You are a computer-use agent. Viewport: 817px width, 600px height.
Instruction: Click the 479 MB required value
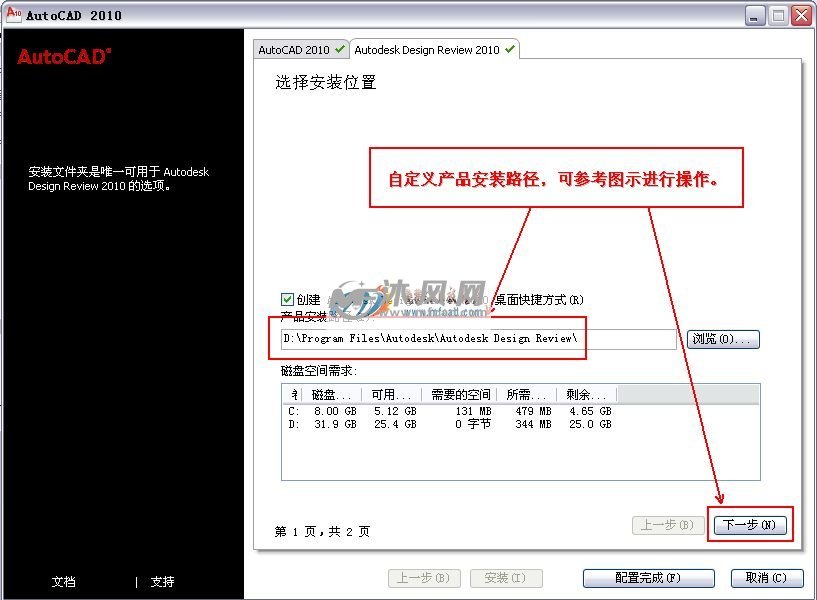[533, 411]
